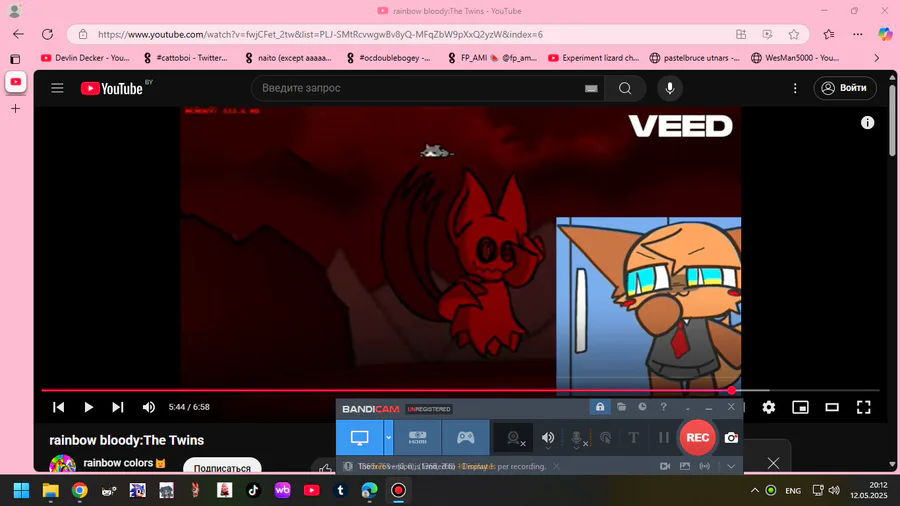Viewport: 900px width, 506px height.
Task: Click the browser address bar URL
Action: [320, 34]
